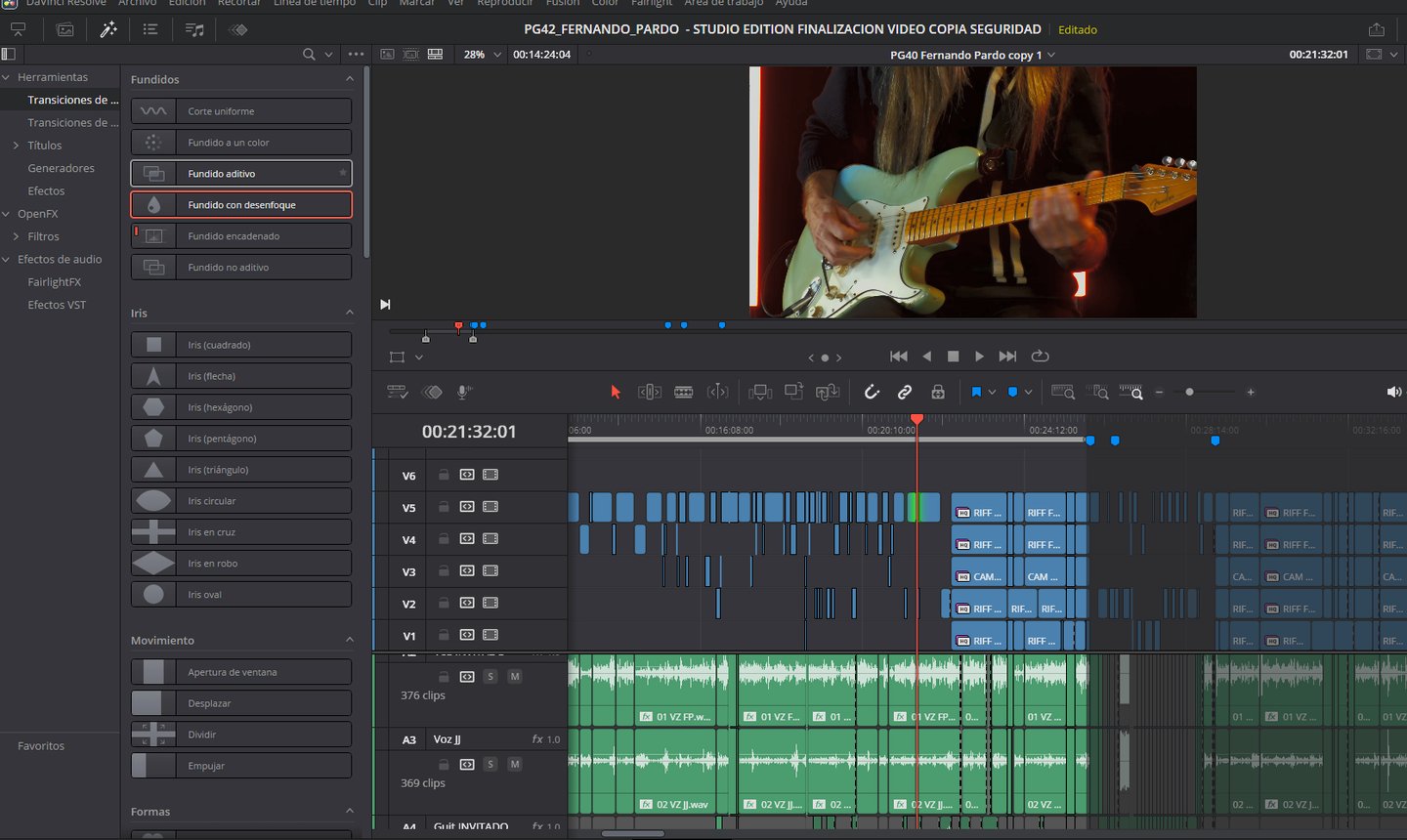The width and height of the screenshot is (1407, 840).
Task: Toggle timeline snapping magnet icon
Action: (x=872, y=392)
